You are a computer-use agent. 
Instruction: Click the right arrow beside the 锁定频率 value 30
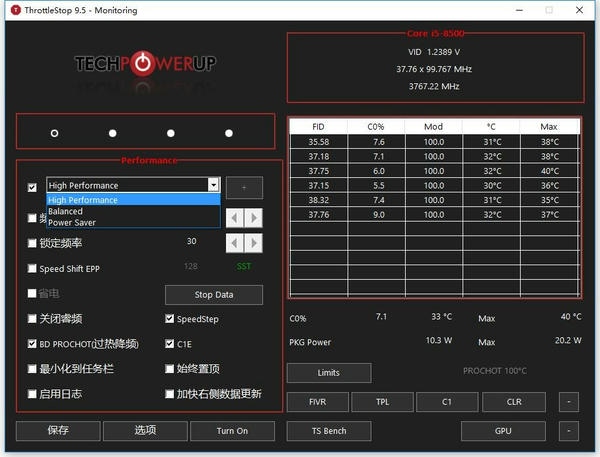[253, 243]
